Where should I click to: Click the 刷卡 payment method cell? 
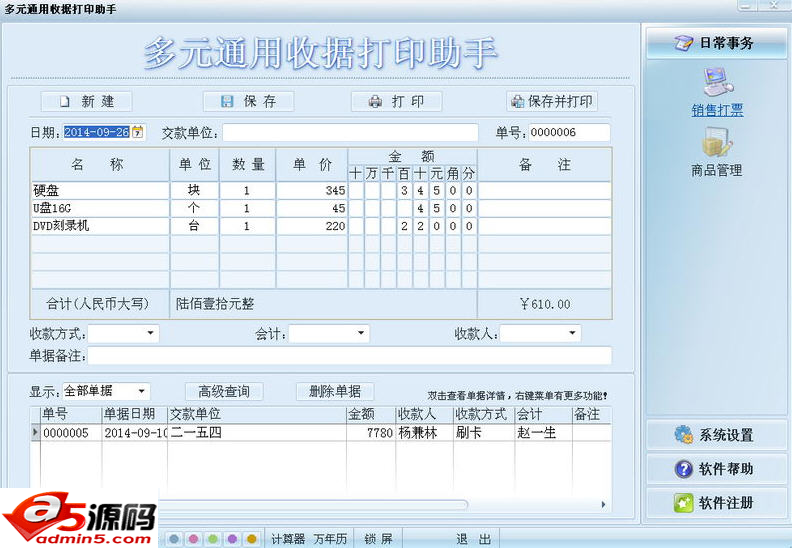pos(484,433)
